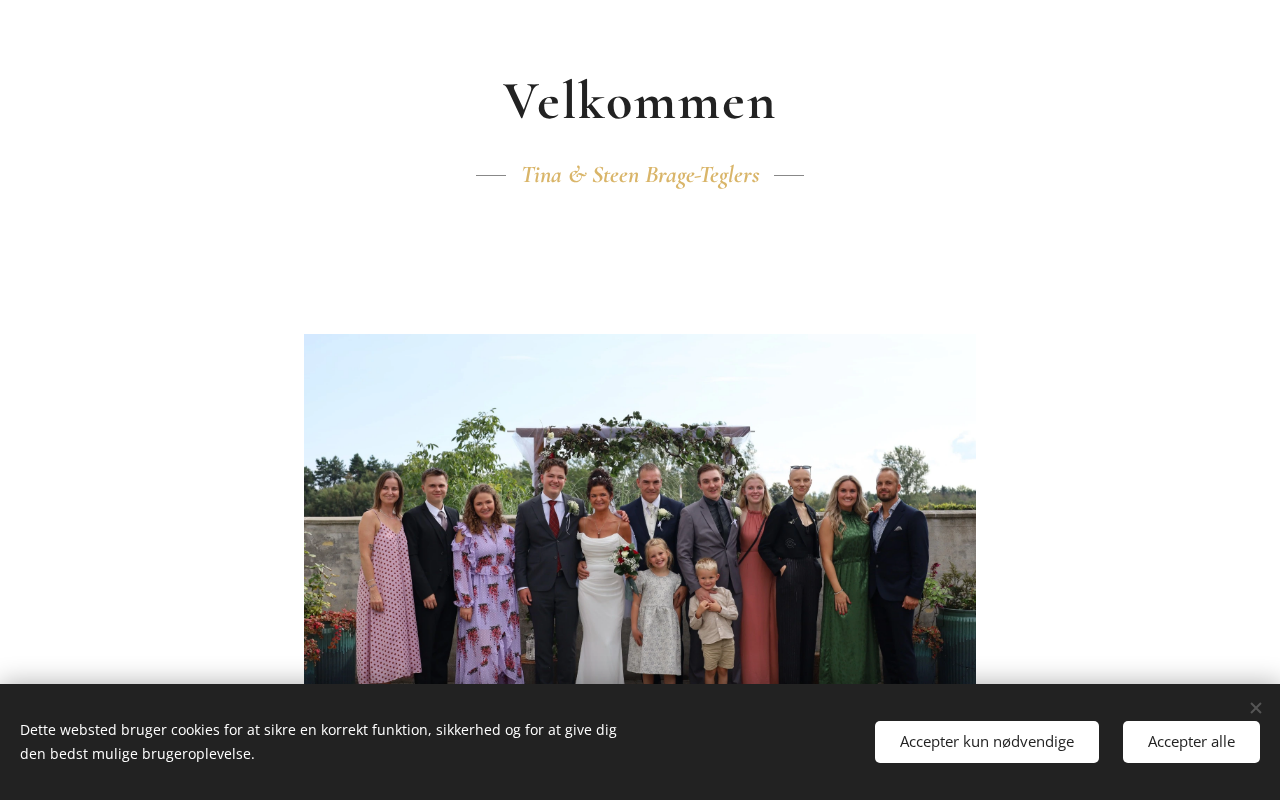This screenshot has height=800, width=1280.
Task: Click the cookie notice text
Action: tap(318, 742)
